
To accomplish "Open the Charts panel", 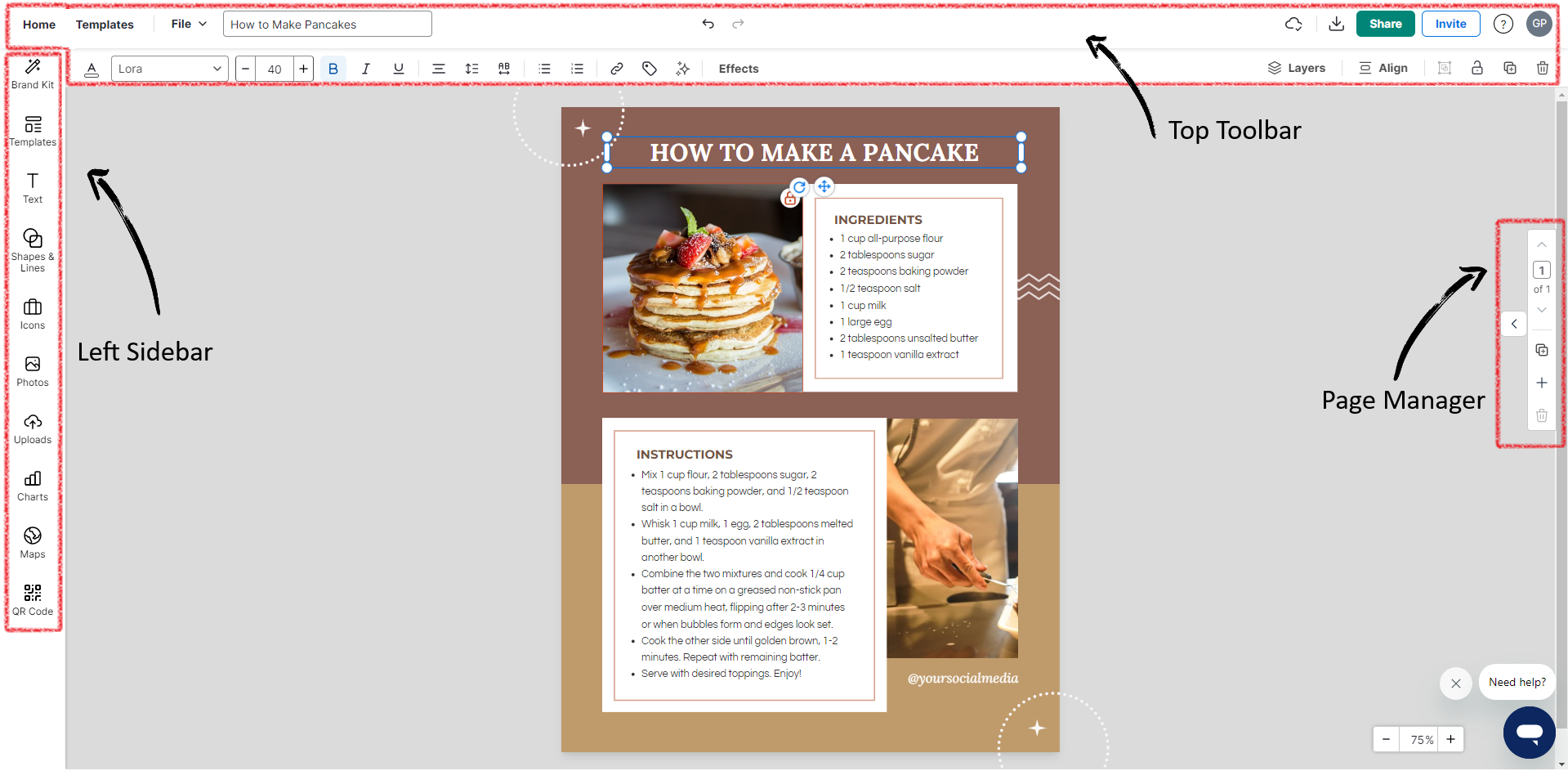I will coord(33,486).
